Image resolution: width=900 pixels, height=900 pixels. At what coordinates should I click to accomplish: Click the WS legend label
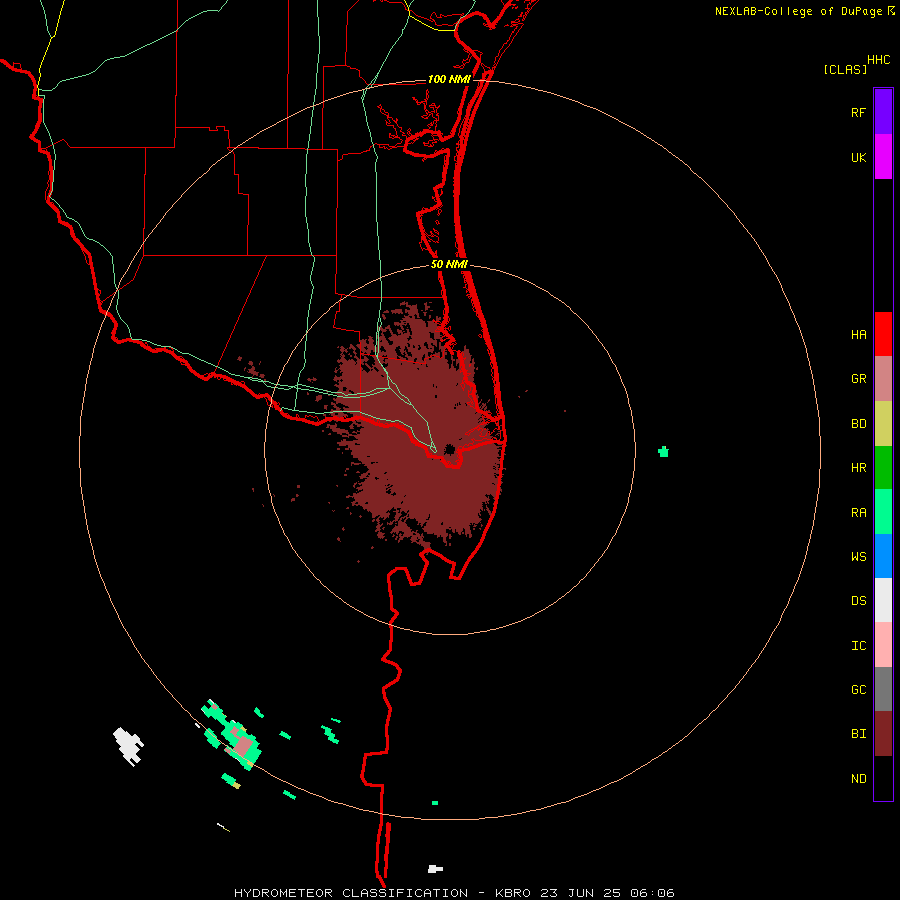tap(858, 557)
